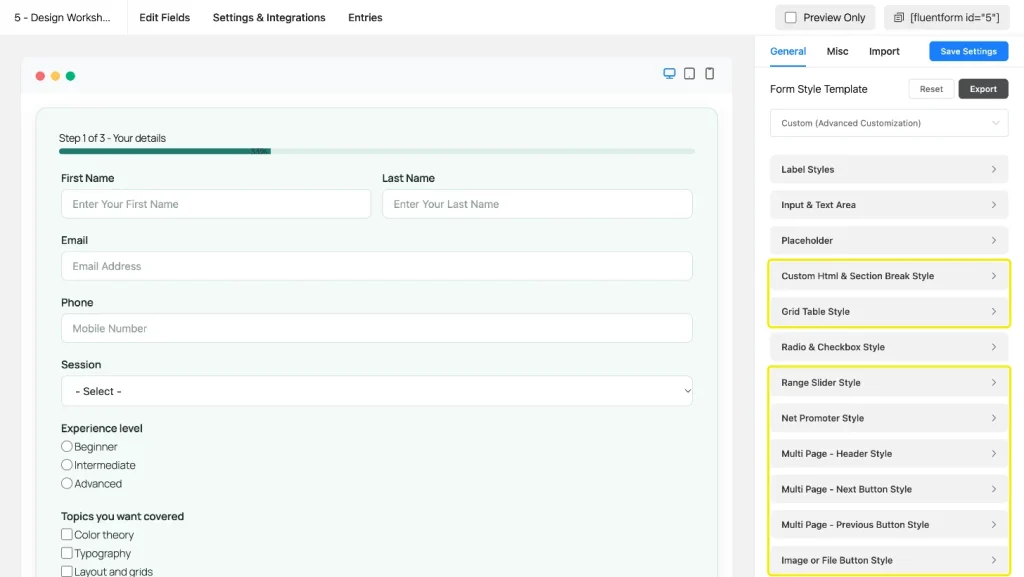Expand Multi Page - Header Style section
The height and width of the screenshot is (577, 1024).
point(889,454)
